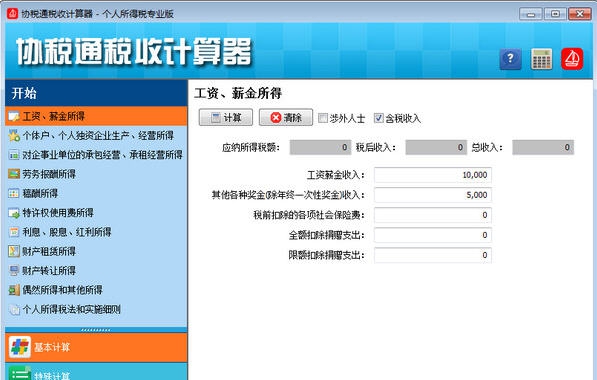Select 财产租赁所得 entry

coord(96,251)
